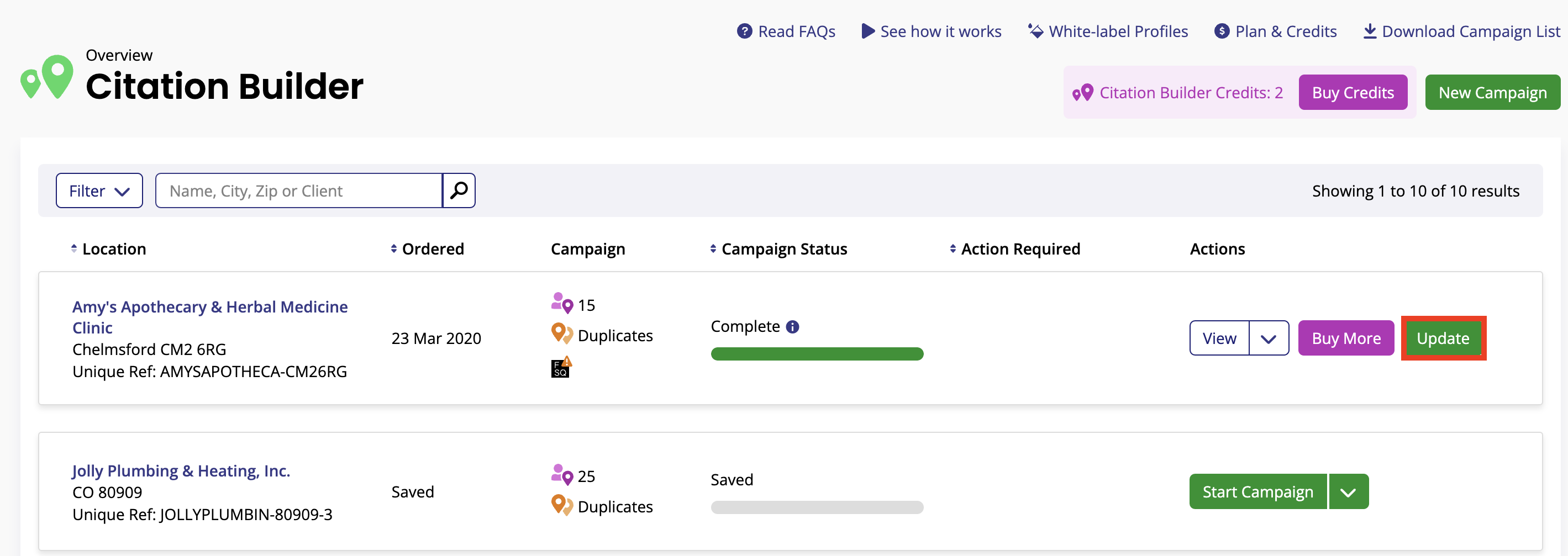Click the Complete status info icon
Screen dimensions: 1568x556
792,327
